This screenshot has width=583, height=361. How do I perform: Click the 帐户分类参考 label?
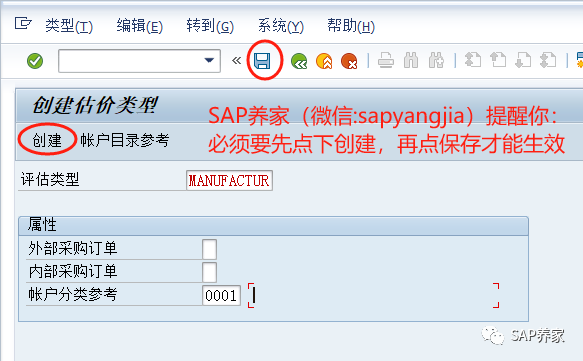pyautogui.click(x=73, y=295)
